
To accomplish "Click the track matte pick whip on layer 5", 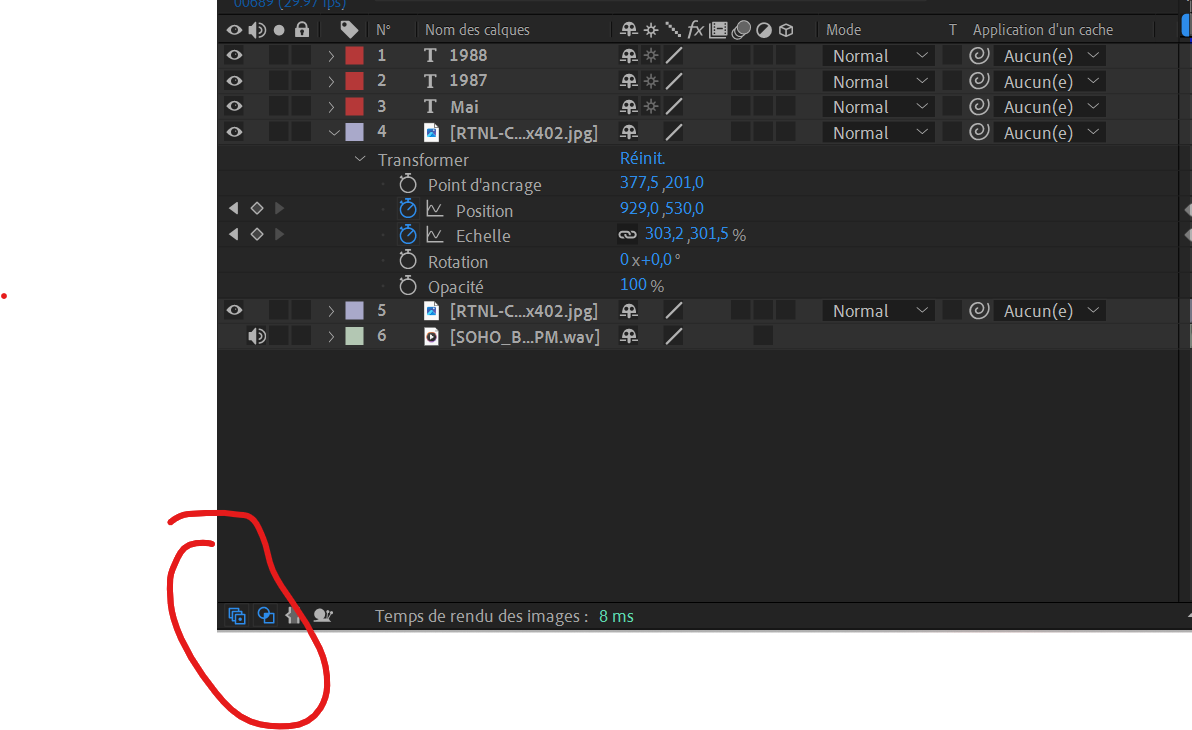I will (x=979, y=310).
